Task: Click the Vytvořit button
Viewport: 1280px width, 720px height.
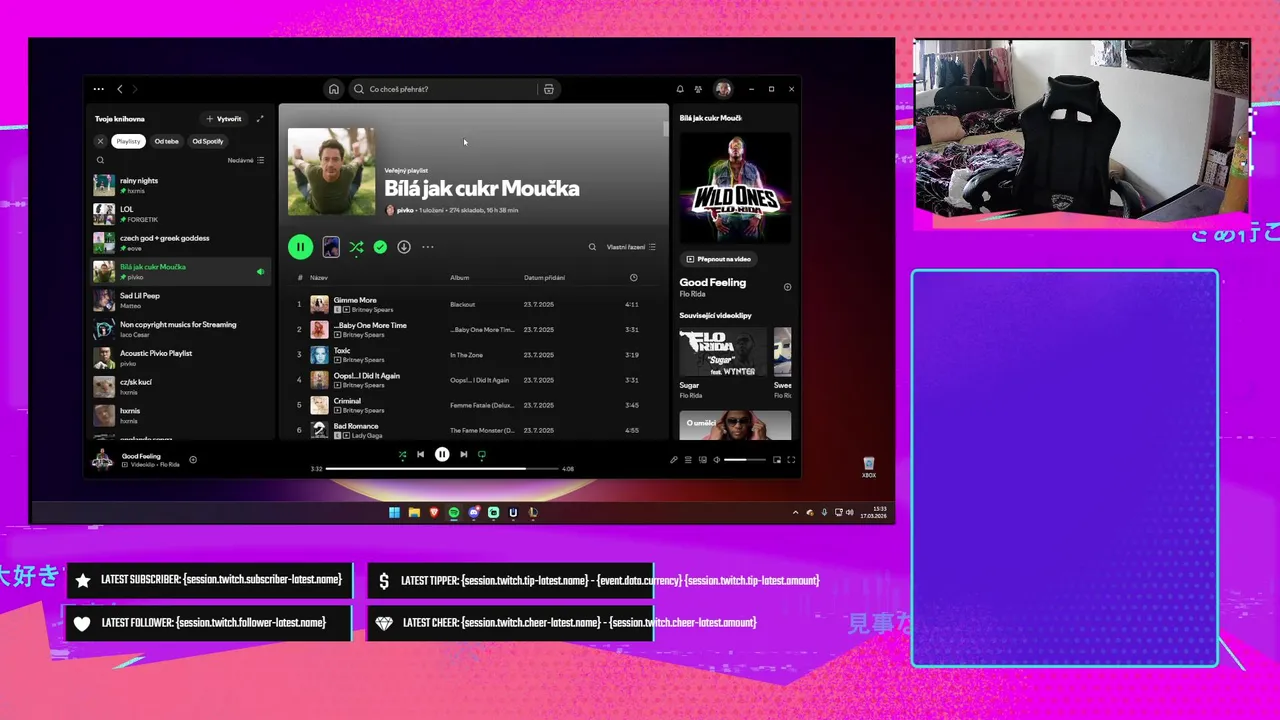Action: [224, 118]
